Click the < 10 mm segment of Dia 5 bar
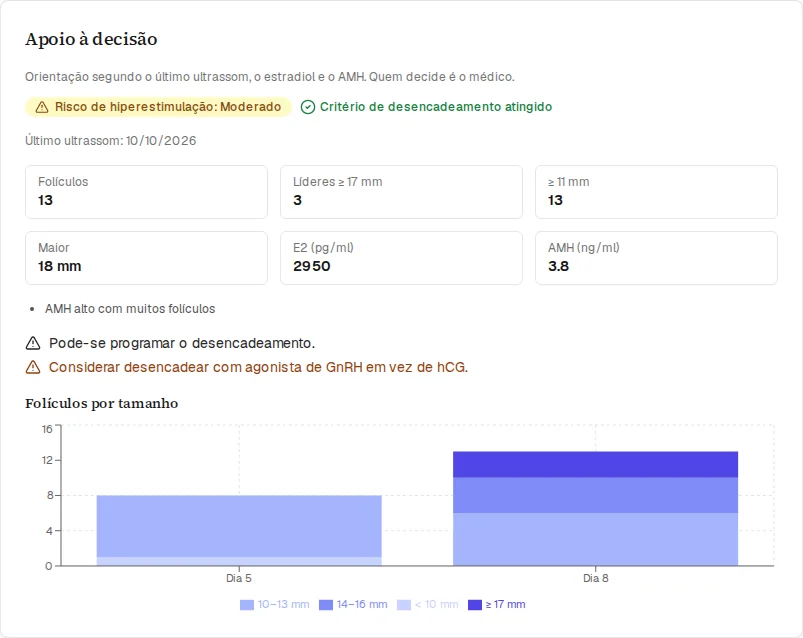The height and width of the screenshot is (638, 803). (x=239, y=561)
